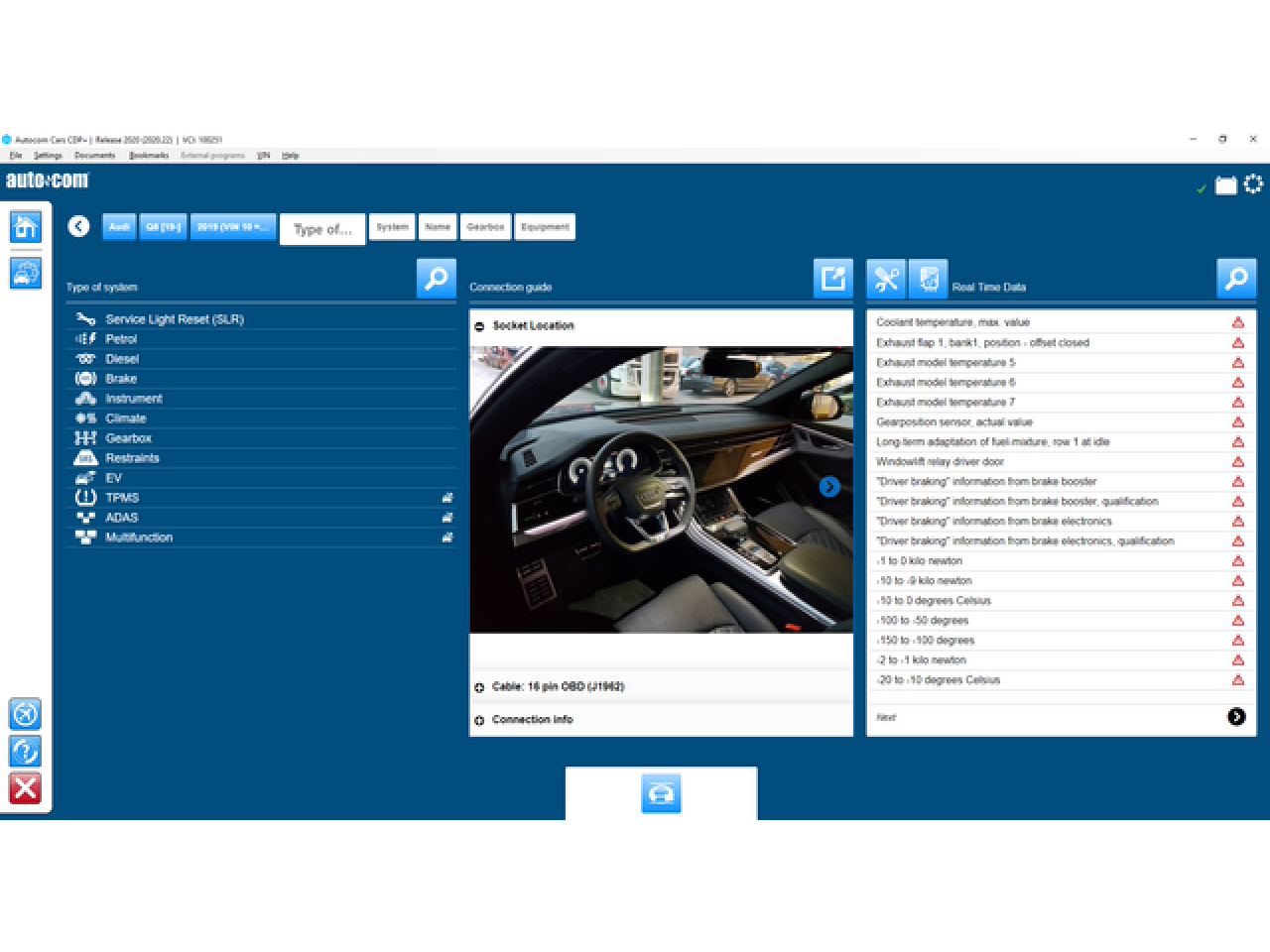Open the Documents menu
The height and width of the screenshot is (952, 1270).
click(x=94, y=156)
